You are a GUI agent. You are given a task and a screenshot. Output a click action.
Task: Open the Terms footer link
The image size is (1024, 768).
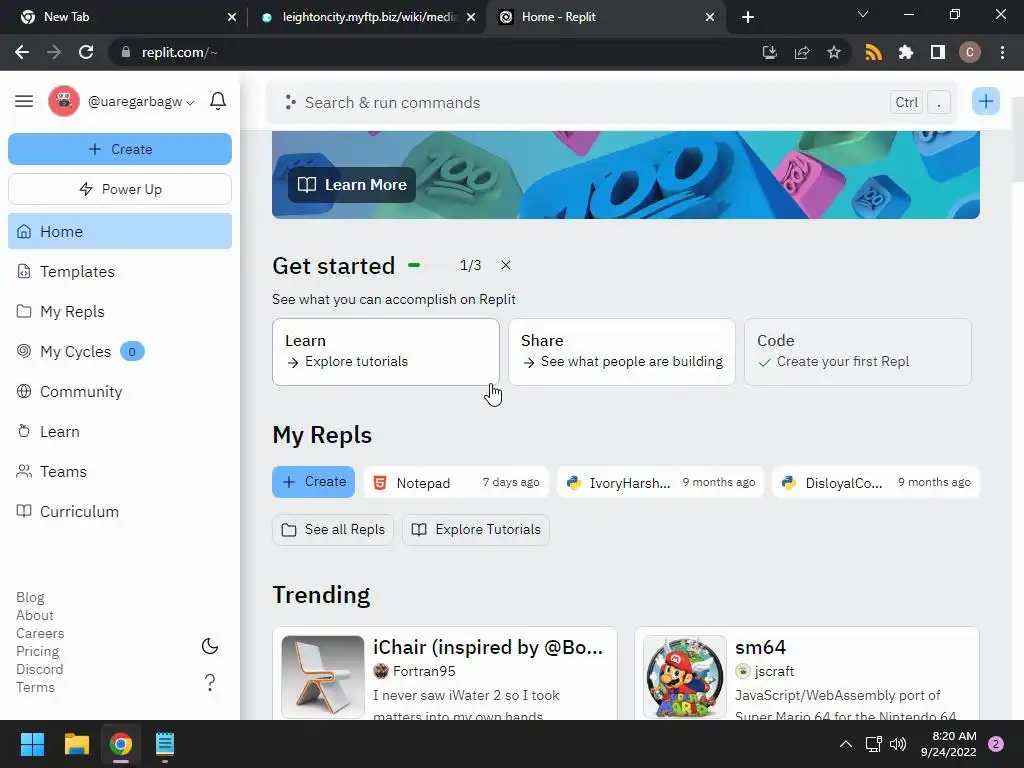tap(35, 687)
